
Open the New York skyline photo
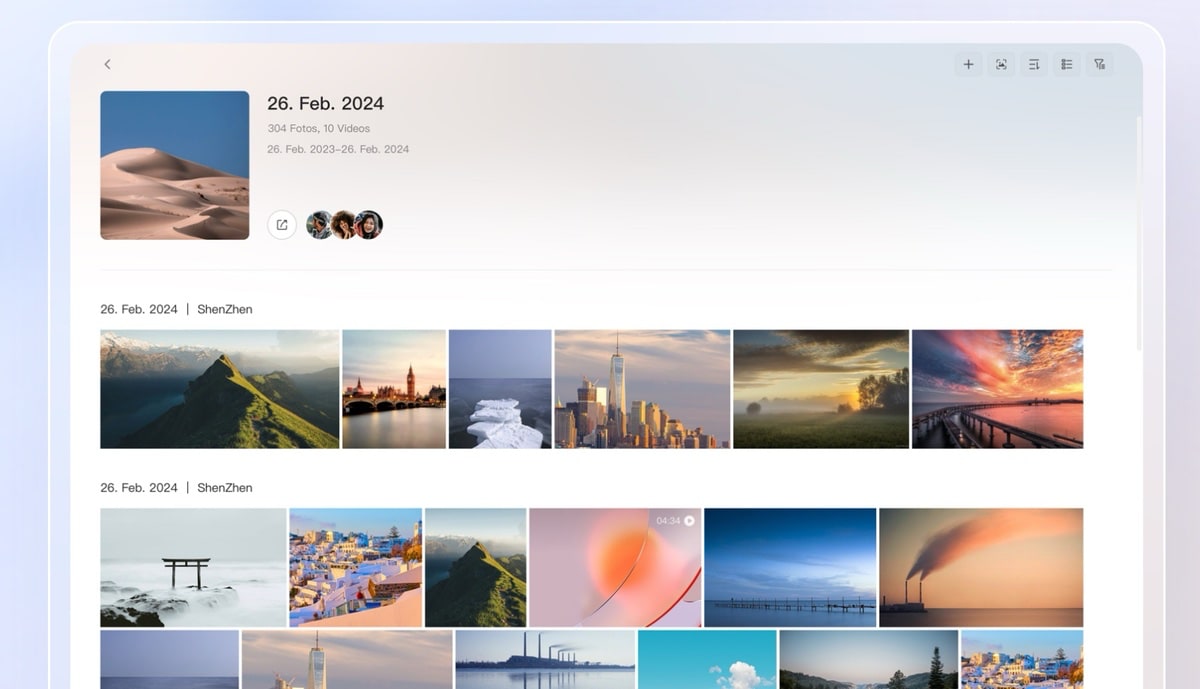pos(642,389)
